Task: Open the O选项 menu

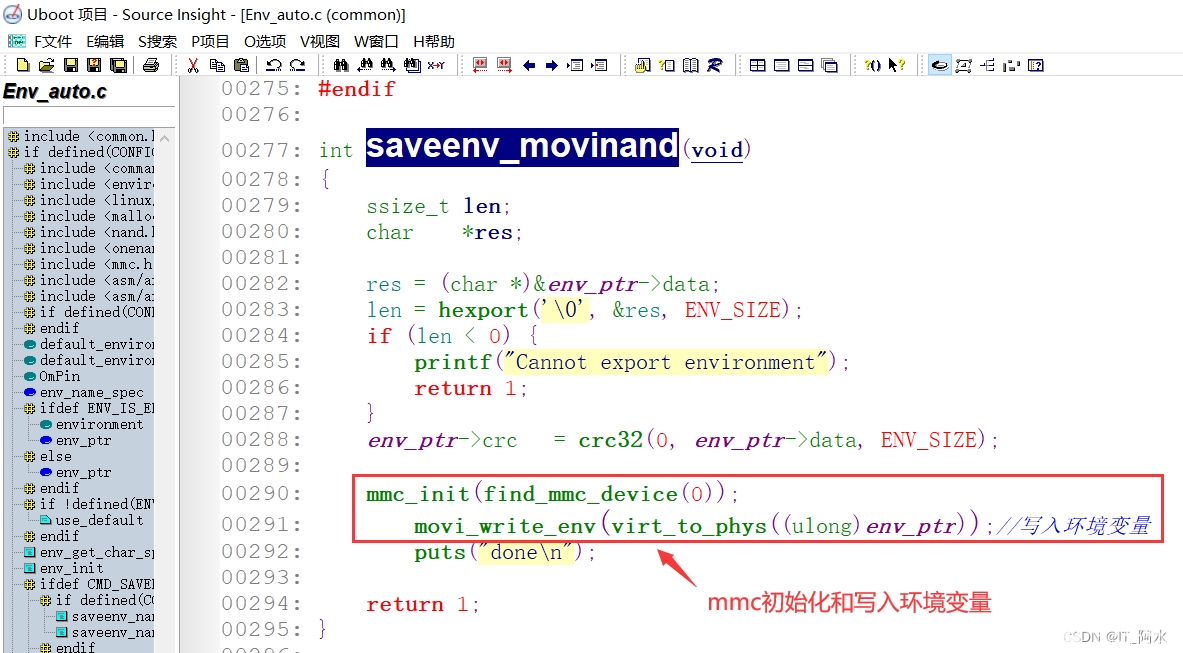Action: (x=265, y=41)
